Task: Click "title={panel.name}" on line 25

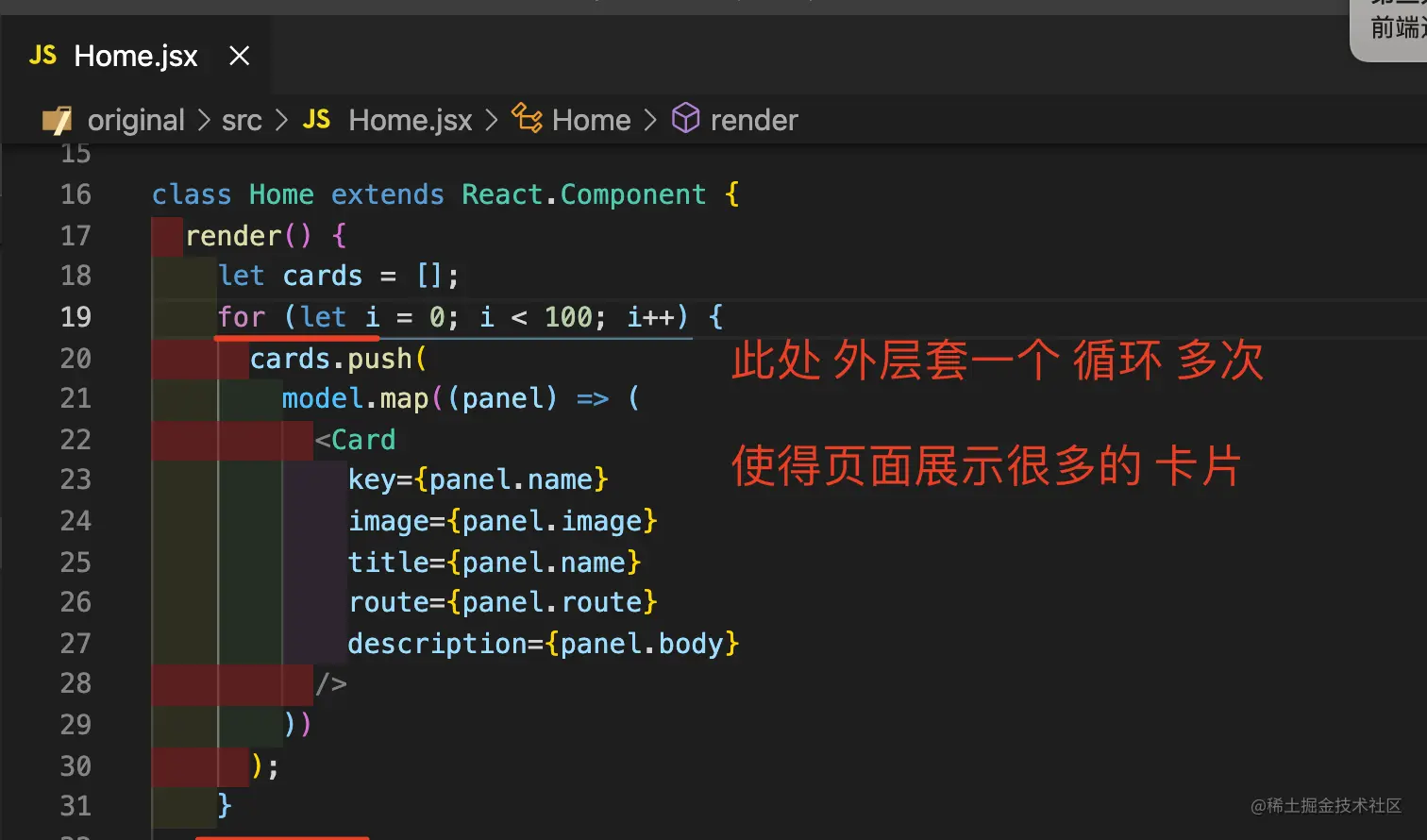Action: 495,563
